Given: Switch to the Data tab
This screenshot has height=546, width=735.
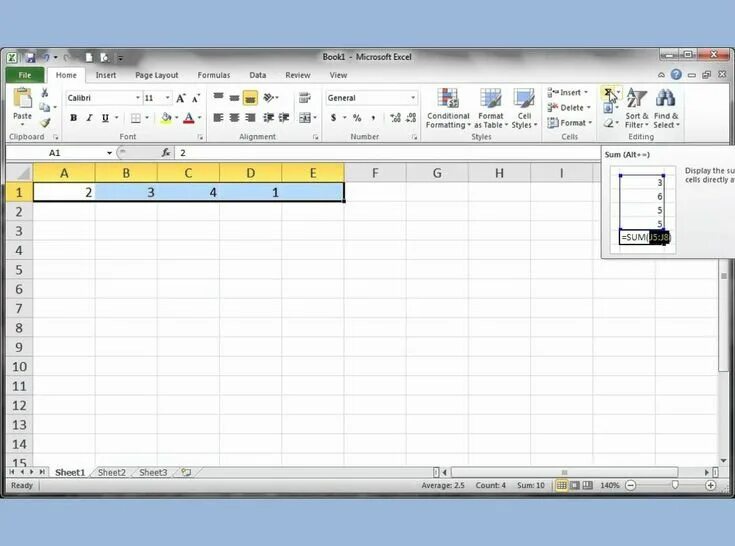Looking at the screenshot, I should [258, 75].
